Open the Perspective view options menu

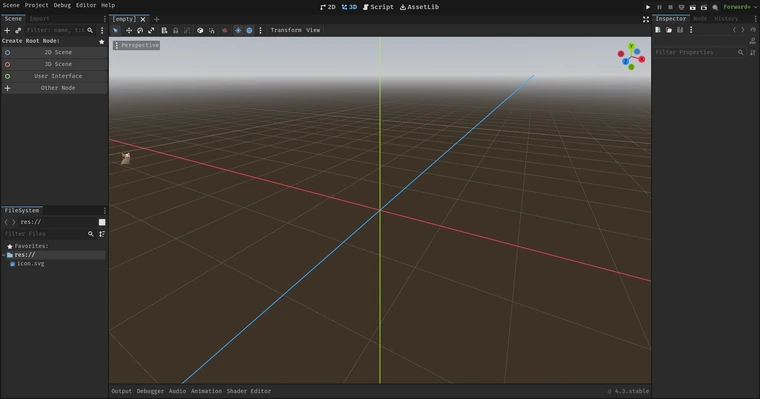coord(137,45)
